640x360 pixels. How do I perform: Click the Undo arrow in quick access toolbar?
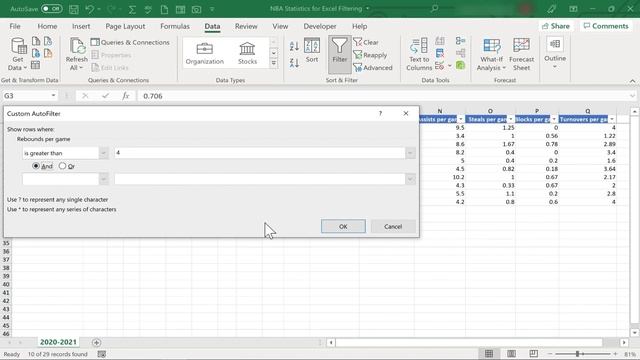[x=89, y=9]
